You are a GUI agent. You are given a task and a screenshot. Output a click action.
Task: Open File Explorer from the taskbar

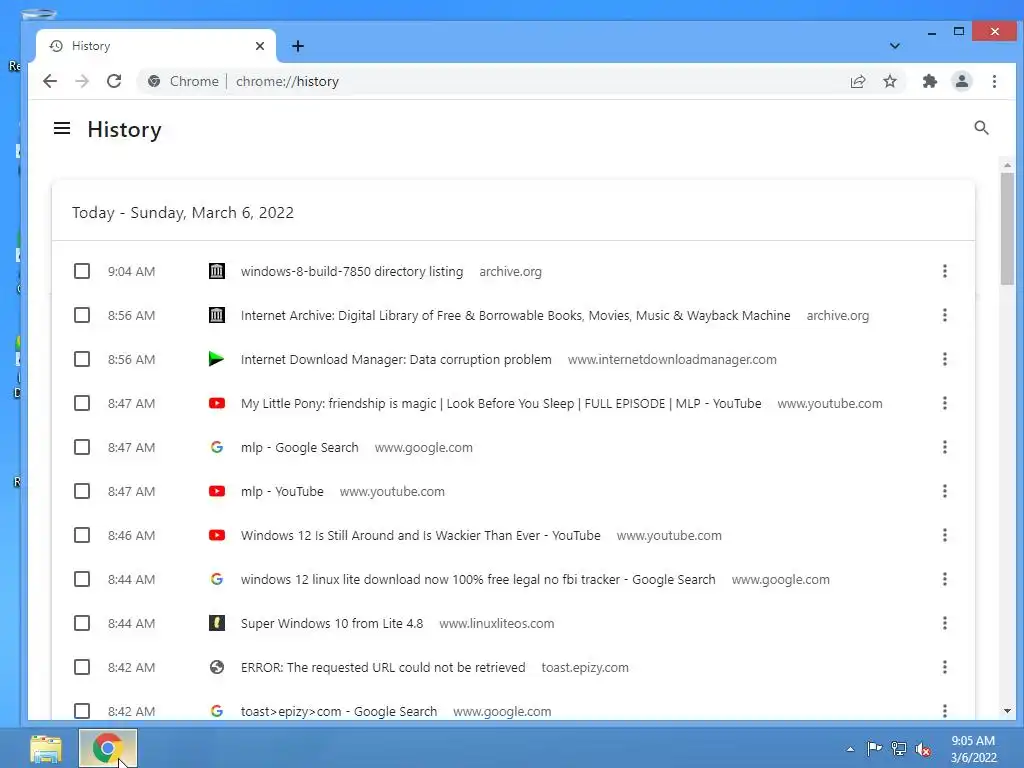coord(46,748)
